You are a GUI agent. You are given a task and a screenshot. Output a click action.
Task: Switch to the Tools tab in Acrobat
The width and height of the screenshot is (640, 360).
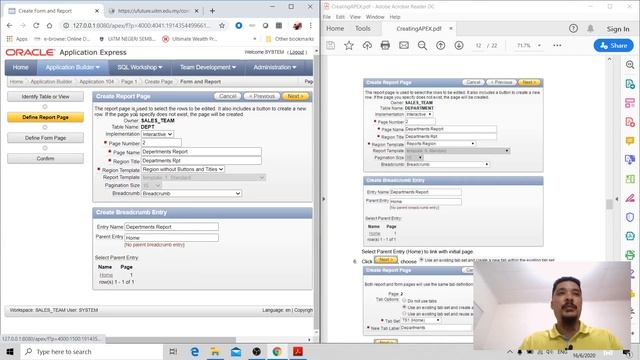tap(362, 29)
